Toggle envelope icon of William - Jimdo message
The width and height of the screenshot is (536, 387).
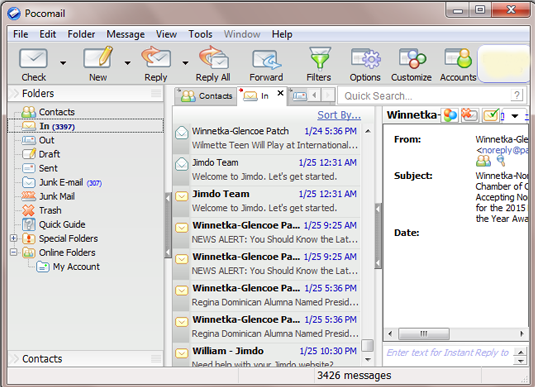(x=182, y=352)
